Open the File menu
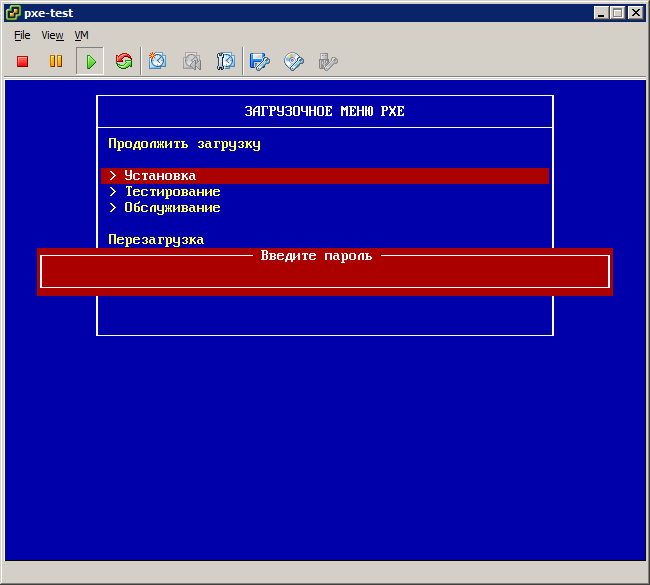 pyautogui.click(x=22, y=35)
